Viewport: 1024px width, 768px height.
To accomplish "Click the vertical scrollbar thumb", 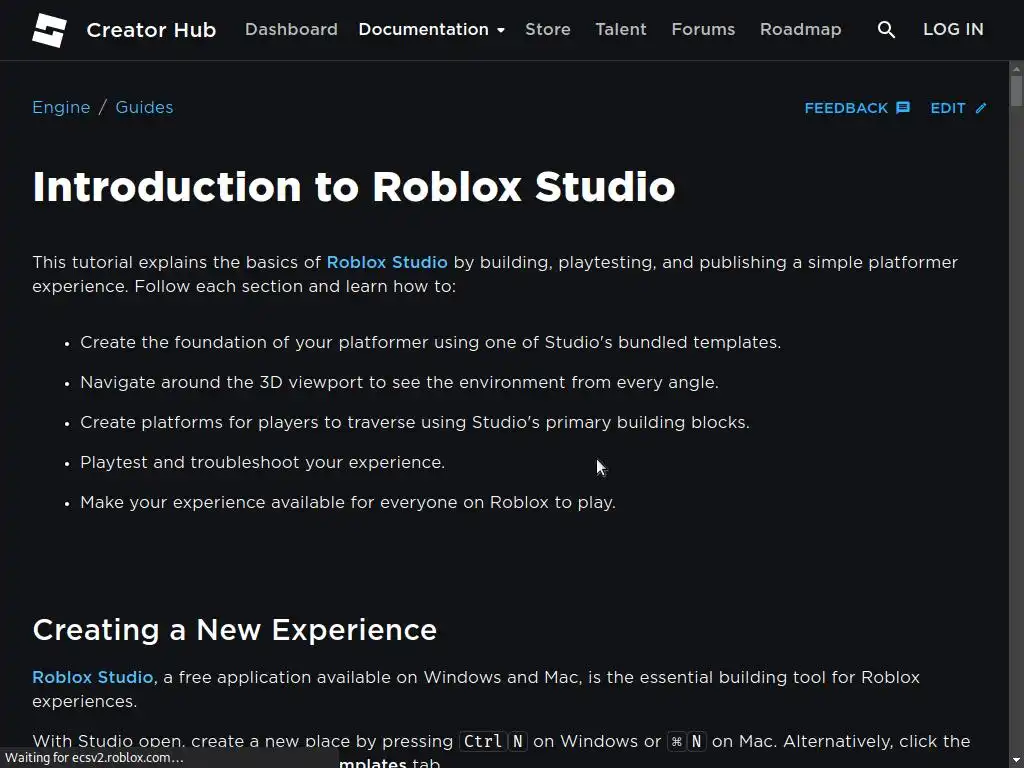I will pos(1016,91).
